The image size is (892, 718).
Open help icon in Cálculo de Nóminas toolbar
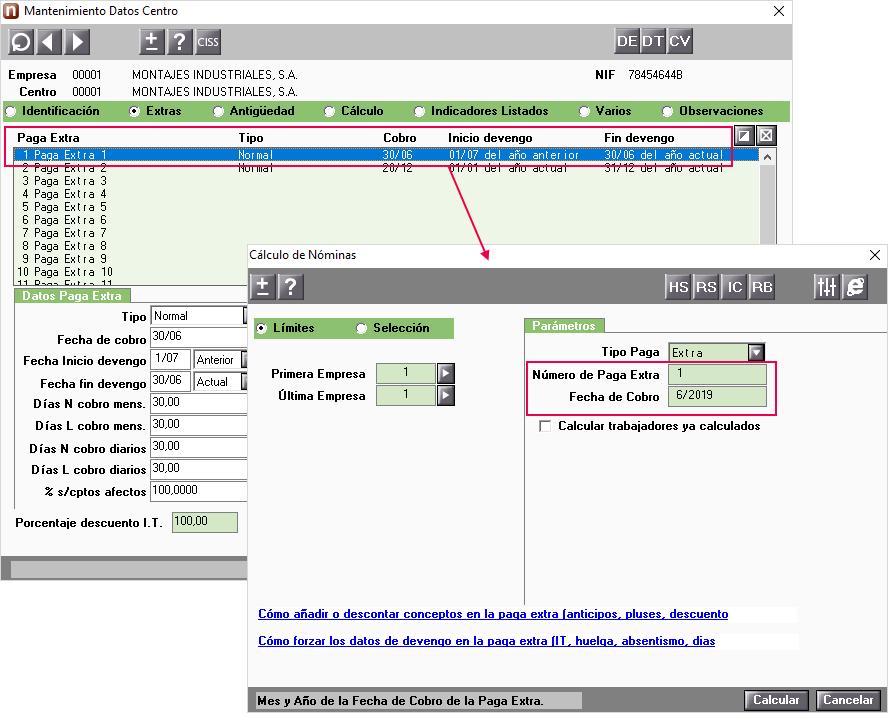pyautogui.click(x=291, y=286)
